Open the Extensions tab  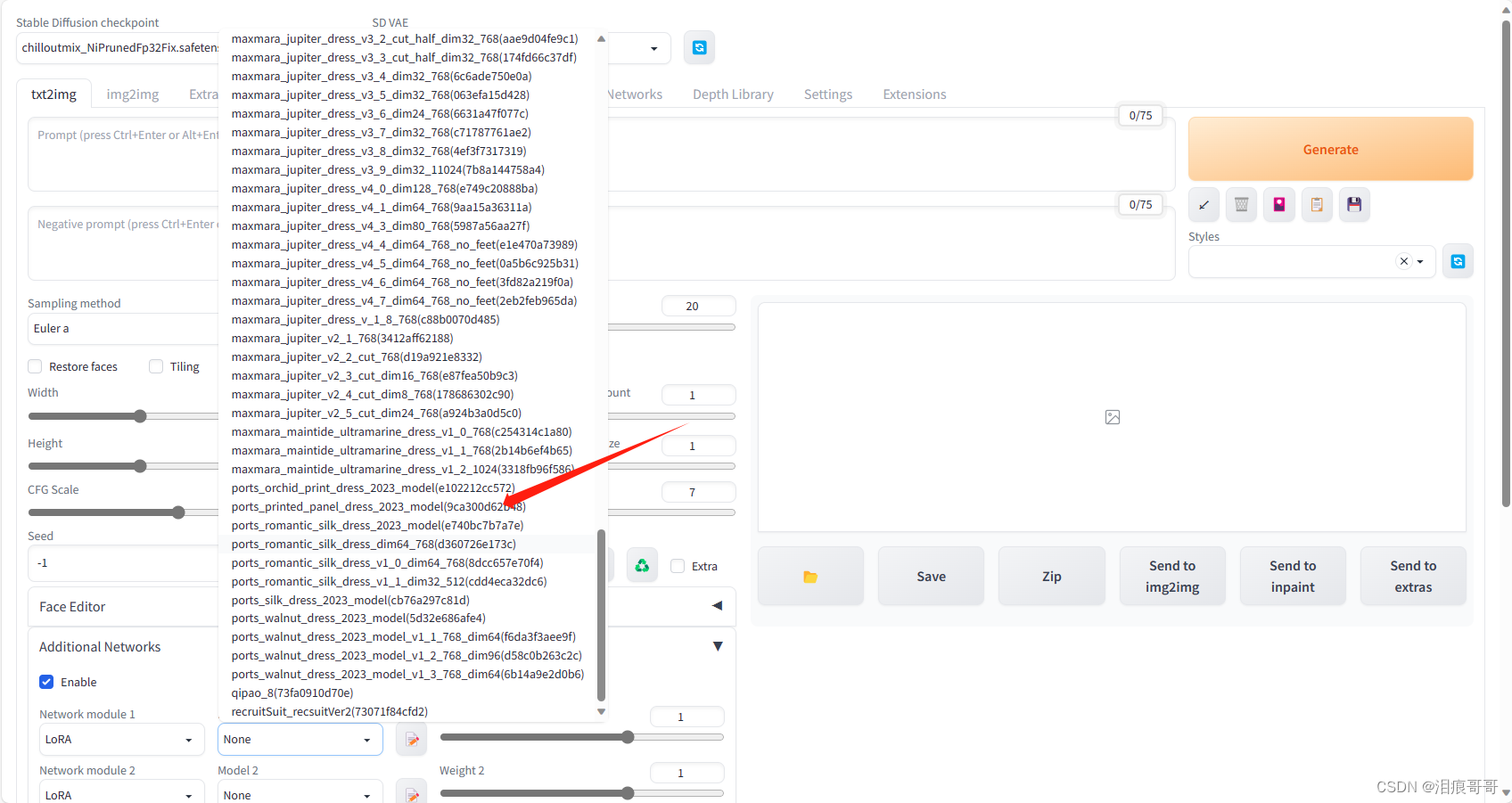point(915,94)
